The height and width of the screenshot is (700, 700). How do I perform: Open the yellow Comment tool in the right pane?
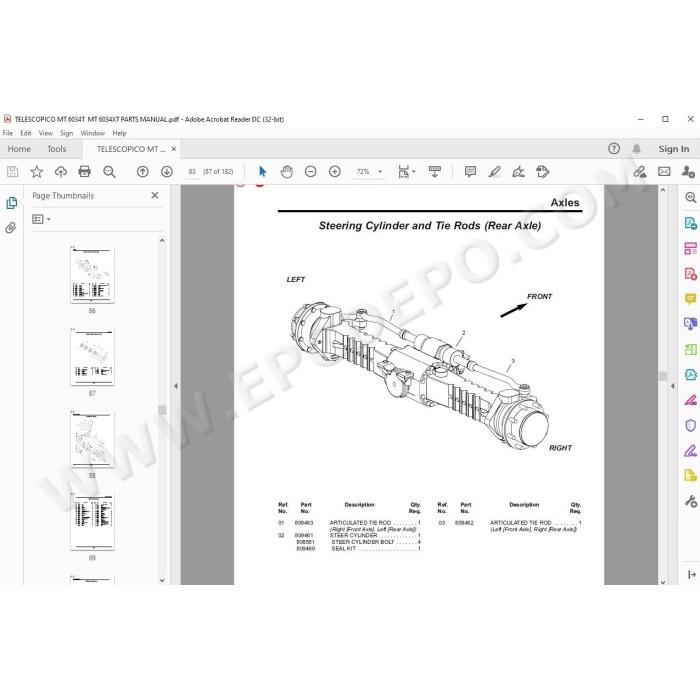click(690, 299)
